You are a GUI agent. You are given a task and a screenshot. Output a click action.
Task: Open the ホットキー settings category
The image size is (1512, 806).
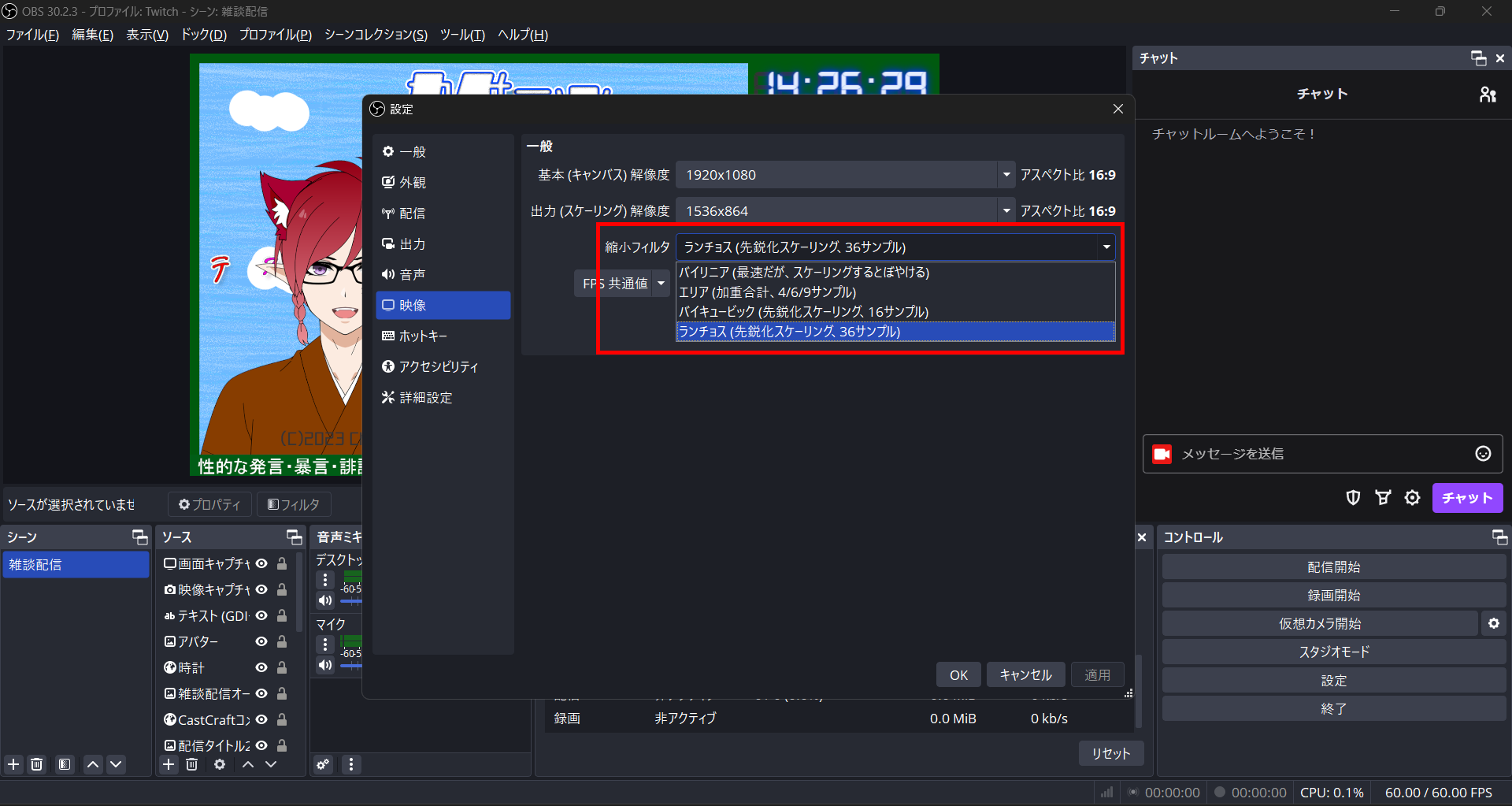coord(443,336)
